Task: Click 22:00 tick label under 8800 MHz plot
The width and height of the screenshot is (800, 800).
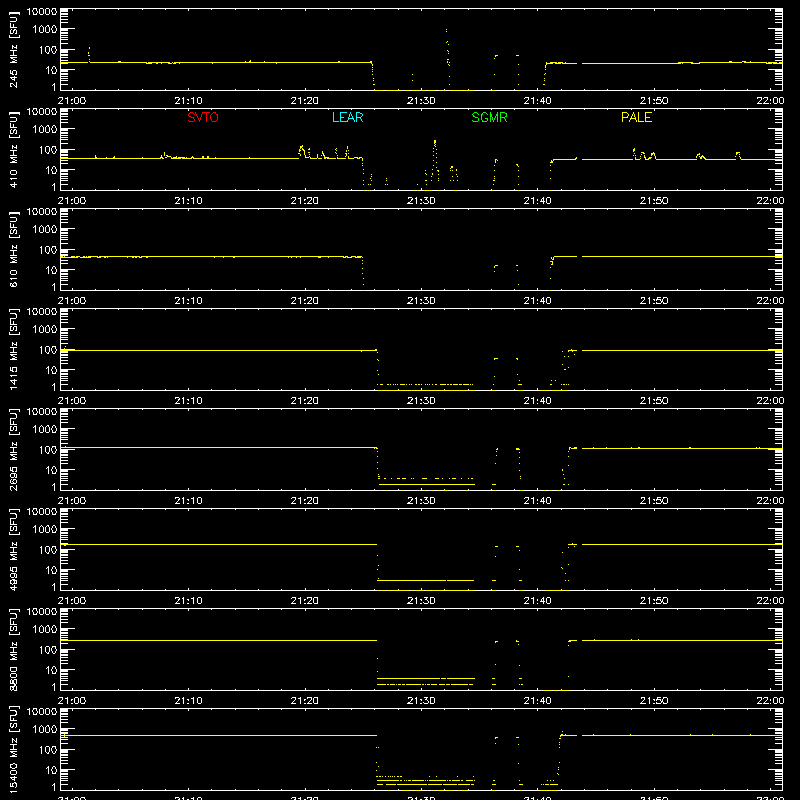Action: [770, 701]
